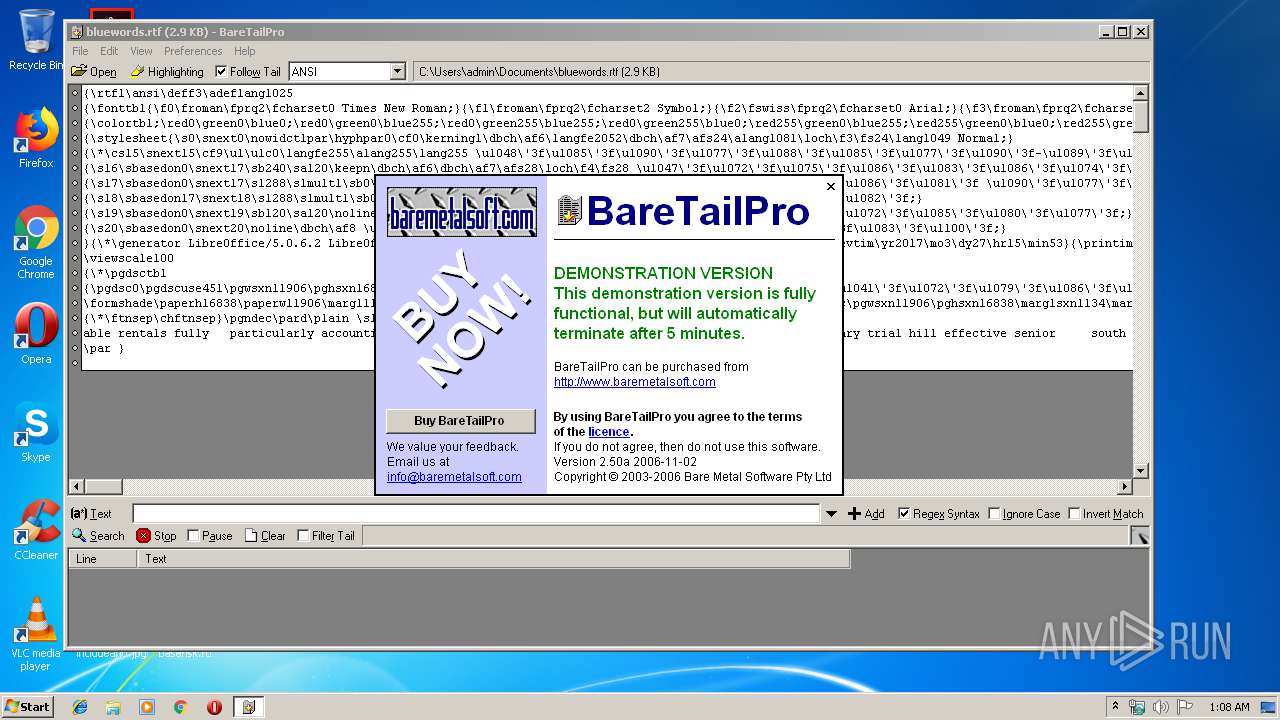The image size is (1280, 720).
Task: Open Google Chrome desktop shortcut
Action: (x=36, y=242)
